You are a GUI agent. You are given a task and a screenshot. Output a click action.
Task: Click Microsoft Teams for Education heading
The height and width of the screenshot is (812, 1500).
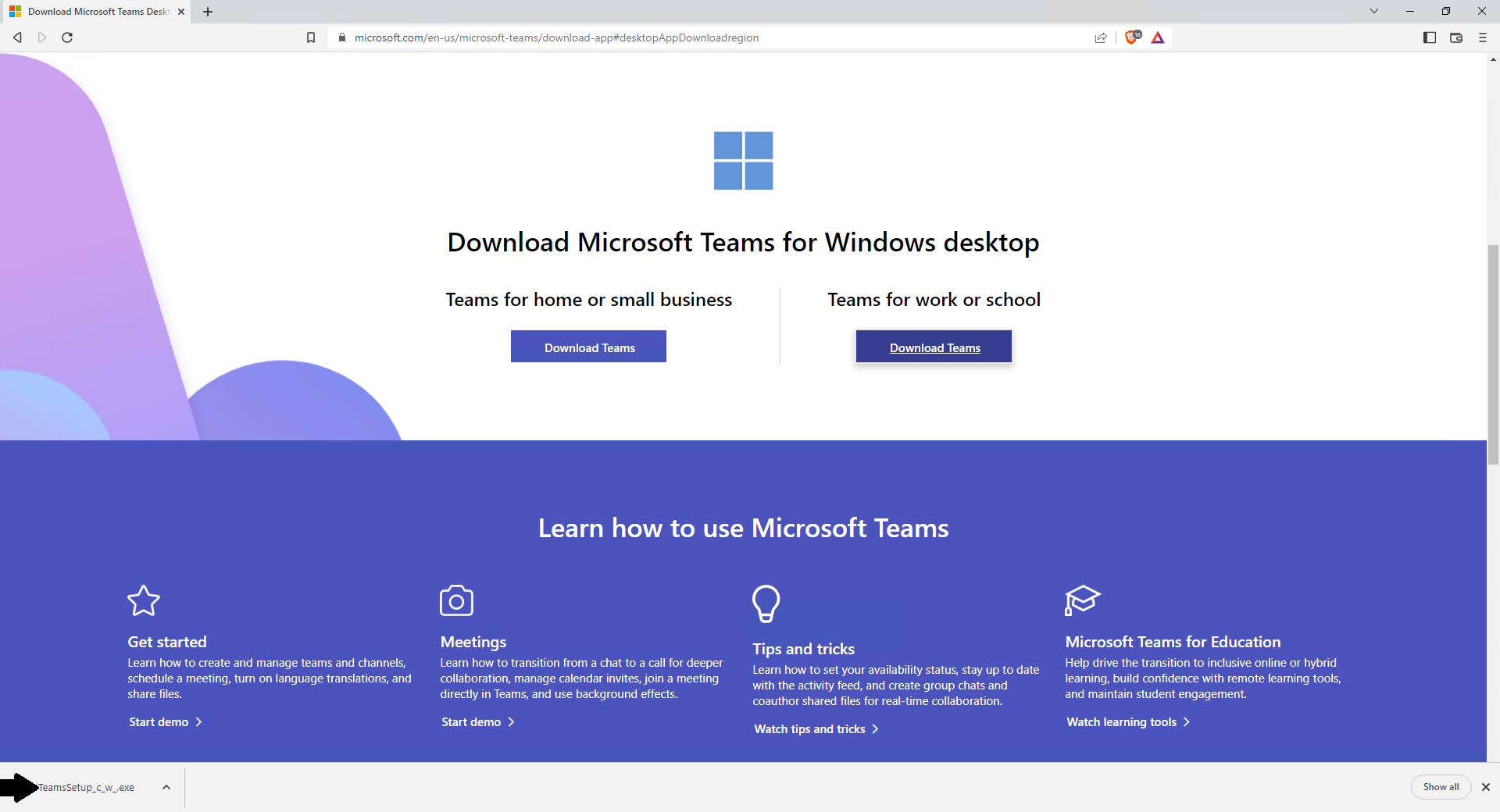click(x=1173, y=642)
